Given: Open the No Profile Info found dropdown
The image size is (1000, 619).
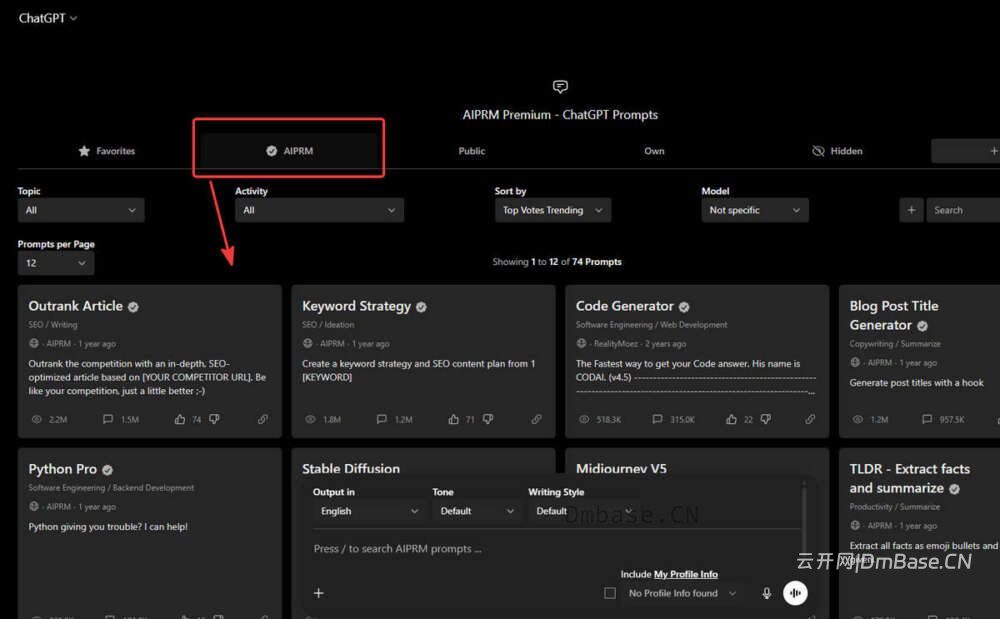Looking at the screenshot, I should tap(682, 593).
